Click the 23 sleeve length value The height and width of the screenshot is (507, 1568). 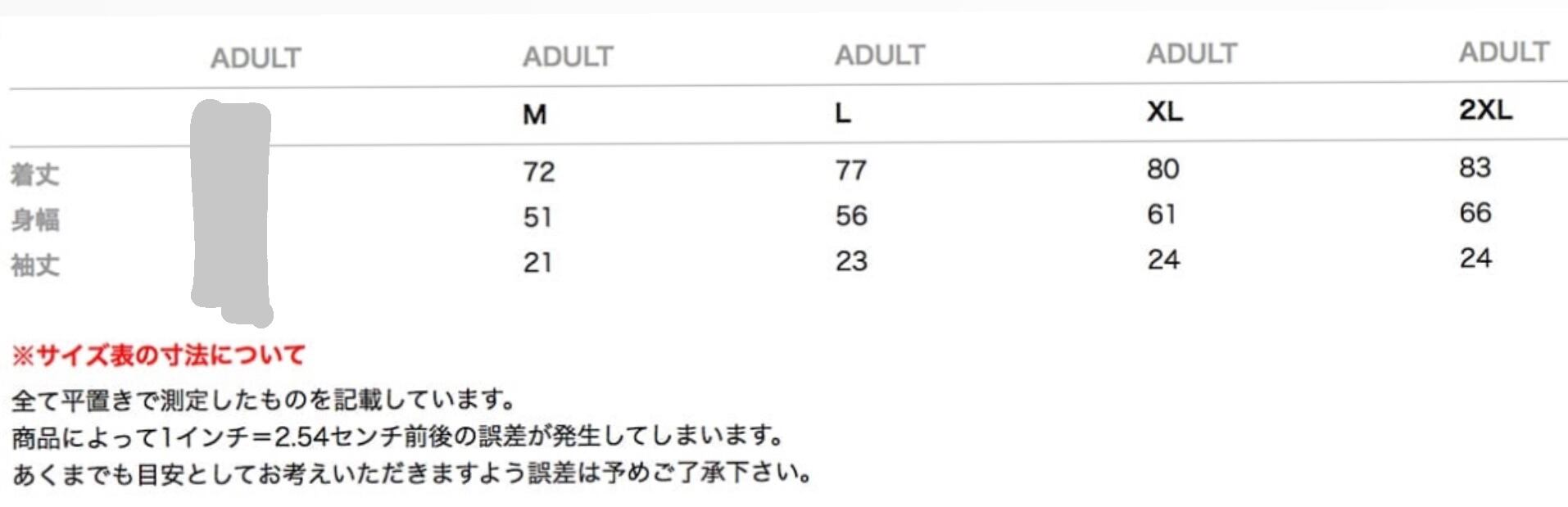(x=850, y=260)
